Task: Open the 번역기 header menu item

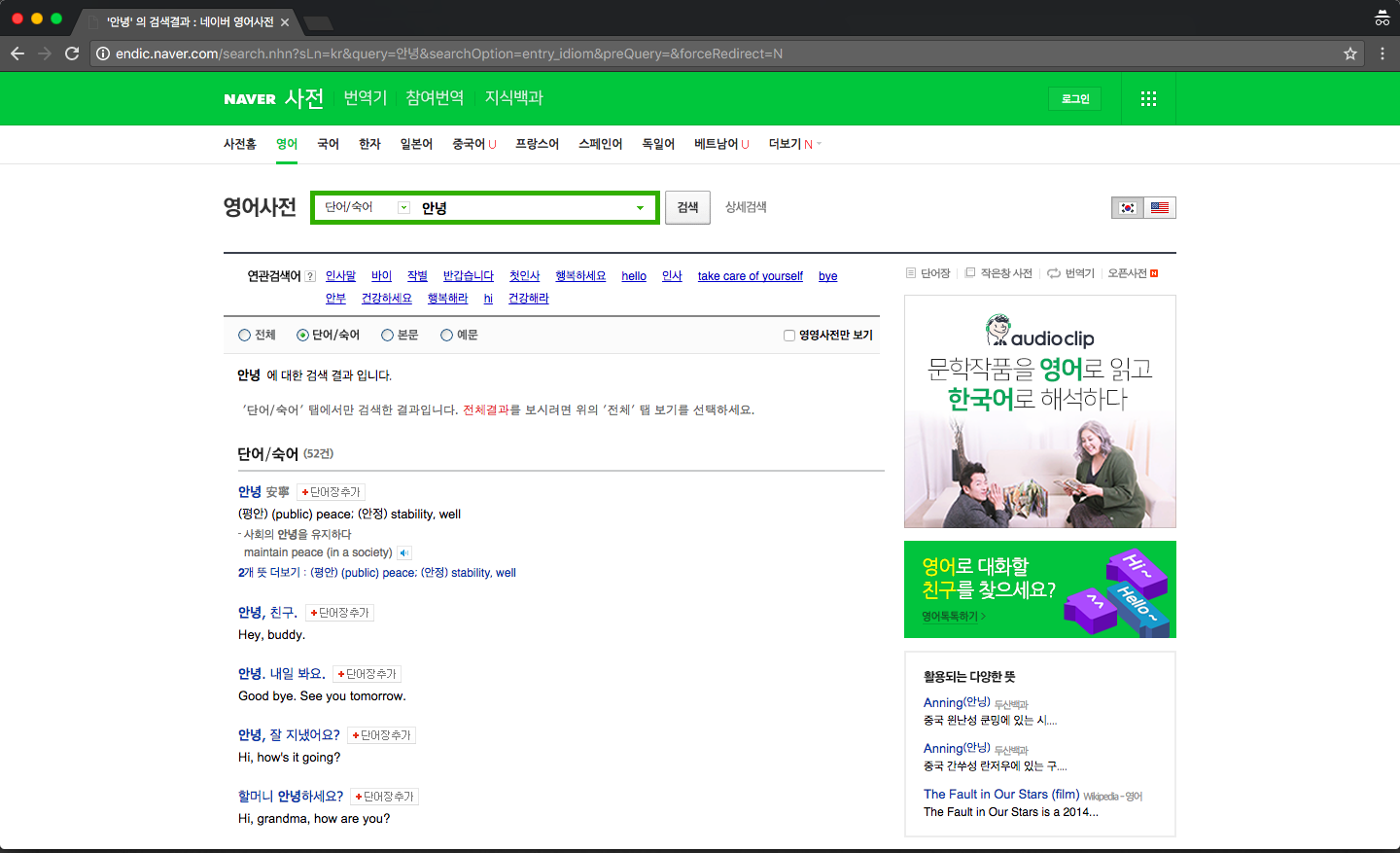Action: click(x=366, y=97)
